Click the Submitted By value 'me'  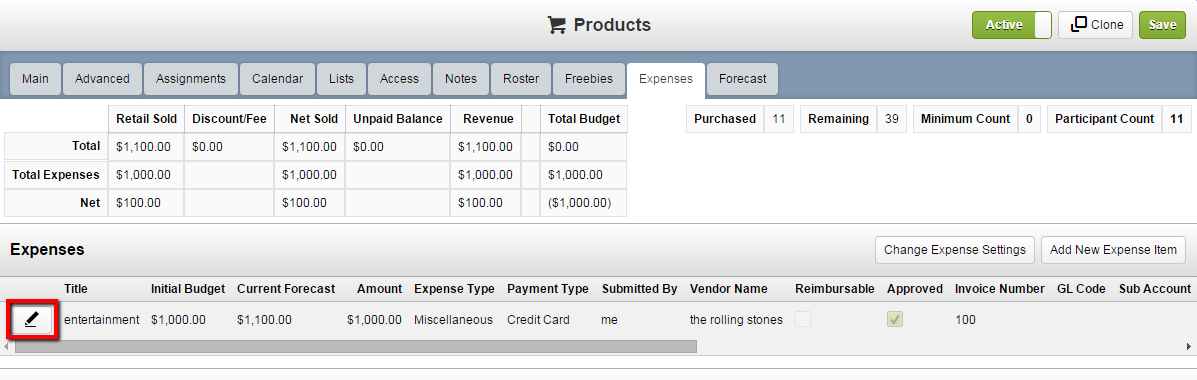click(609, 320)
